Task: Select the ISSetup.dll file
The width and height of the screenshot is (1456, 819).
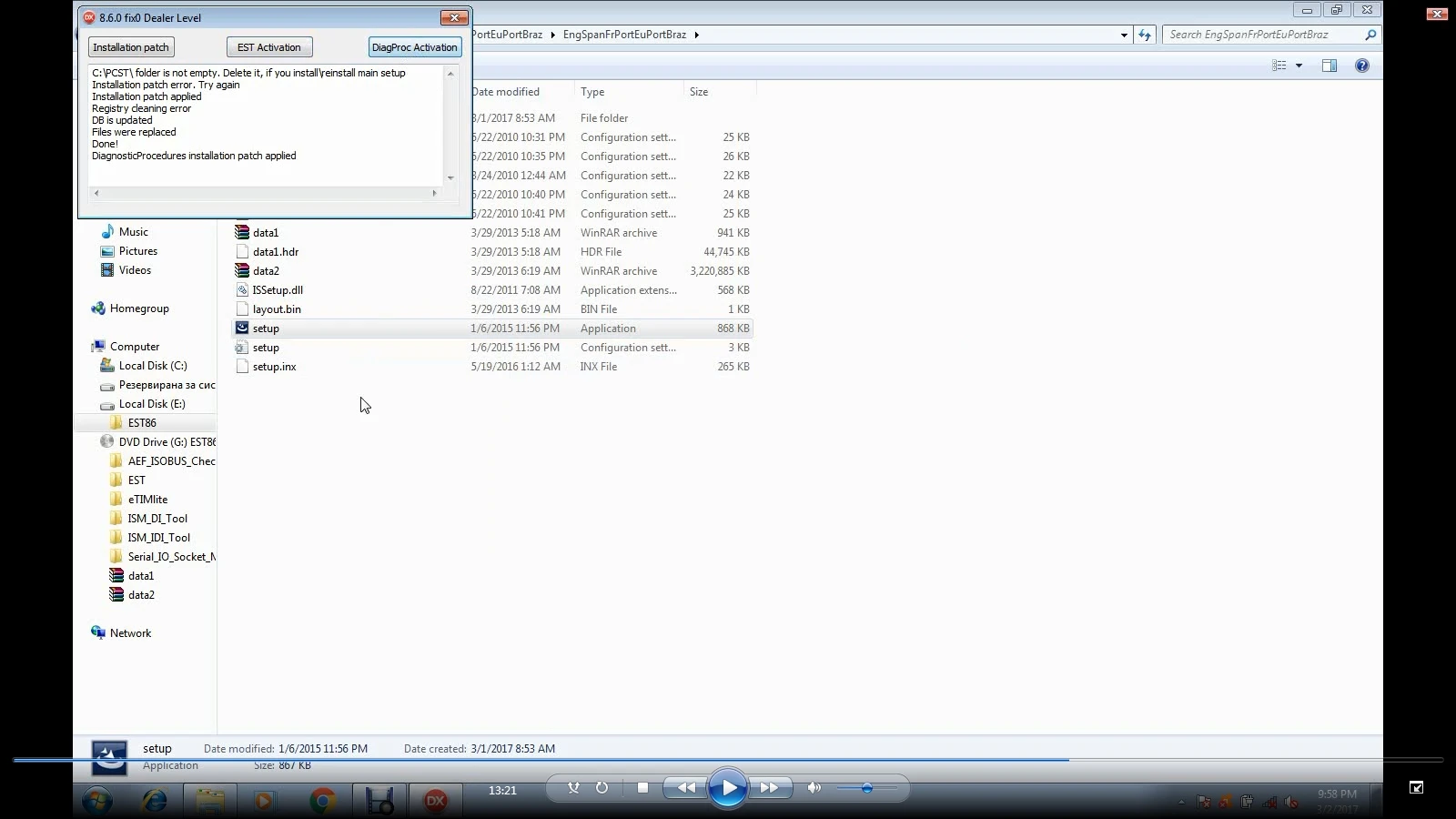Action: (x=492, y=290)
